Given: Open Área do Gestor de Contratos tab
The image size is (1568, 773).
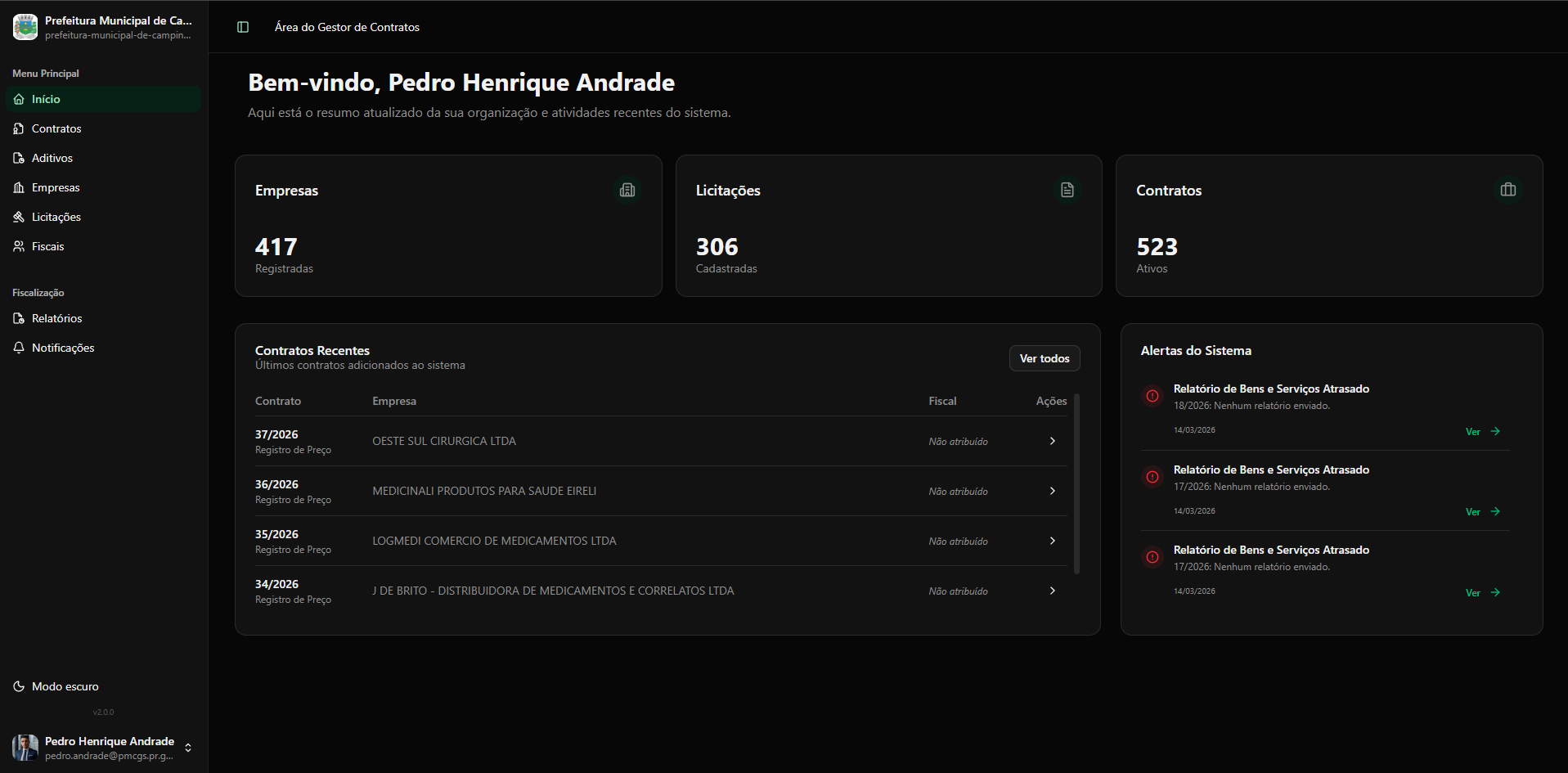Looking at the screenshot, I should pyautogui.click(x=348, y=27).
